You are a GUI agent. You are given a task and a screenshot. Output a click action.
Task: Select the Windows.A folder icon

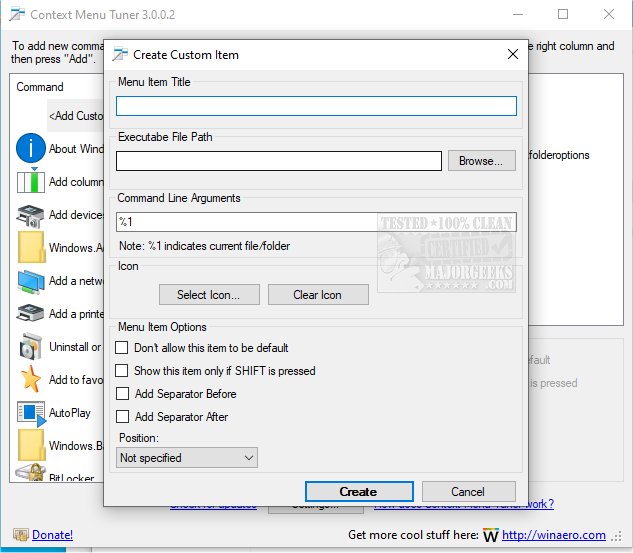[x=31, y=247]
